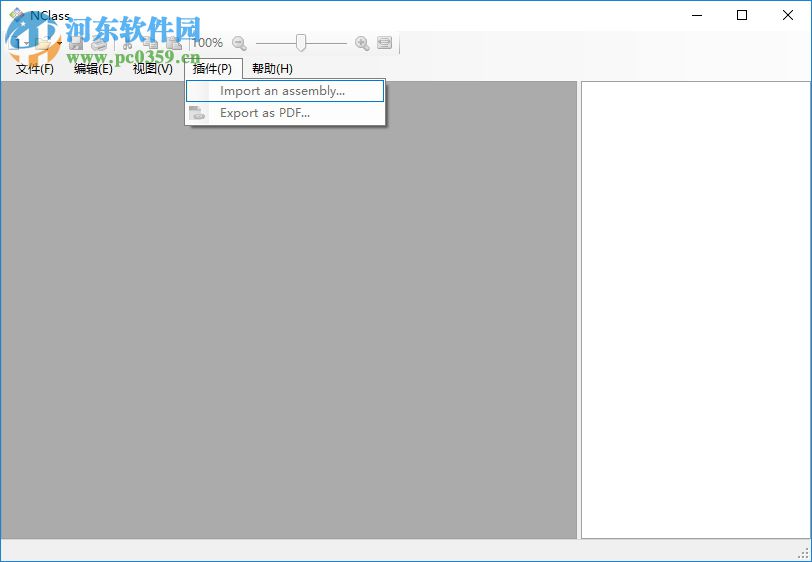812x562 pixels.
Task: Click the Save diagram toolbar icon
Action: click(x=77, y=43)
